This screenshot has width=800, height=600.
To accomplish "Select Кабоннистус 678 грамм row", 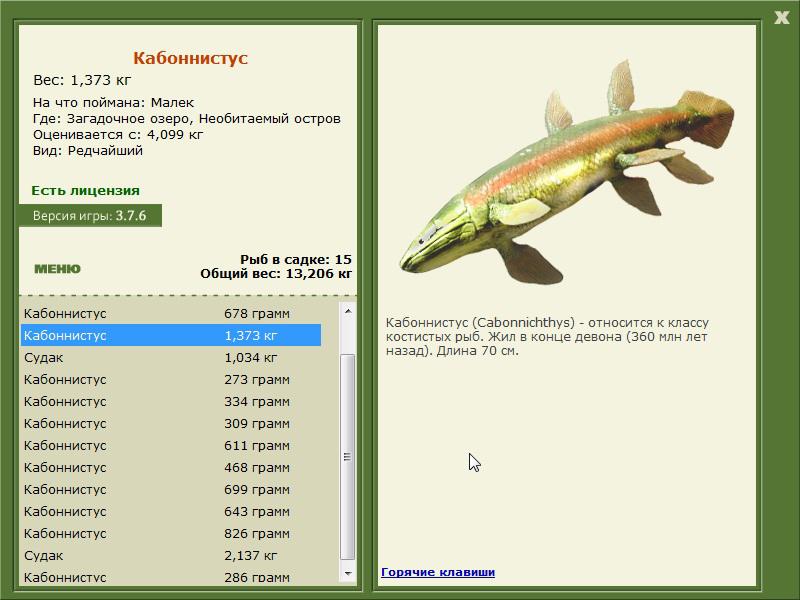I will 171,313.
